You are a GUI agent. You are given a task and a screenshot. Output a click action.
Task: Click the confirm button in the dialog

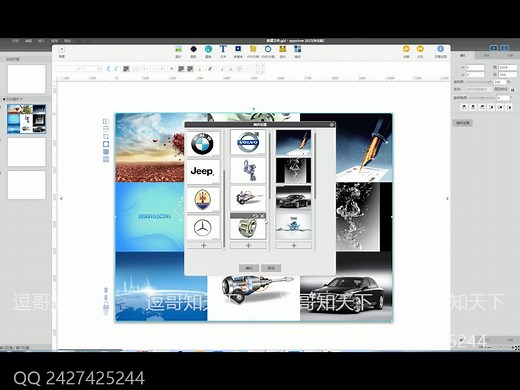click(x=249, y=268)
